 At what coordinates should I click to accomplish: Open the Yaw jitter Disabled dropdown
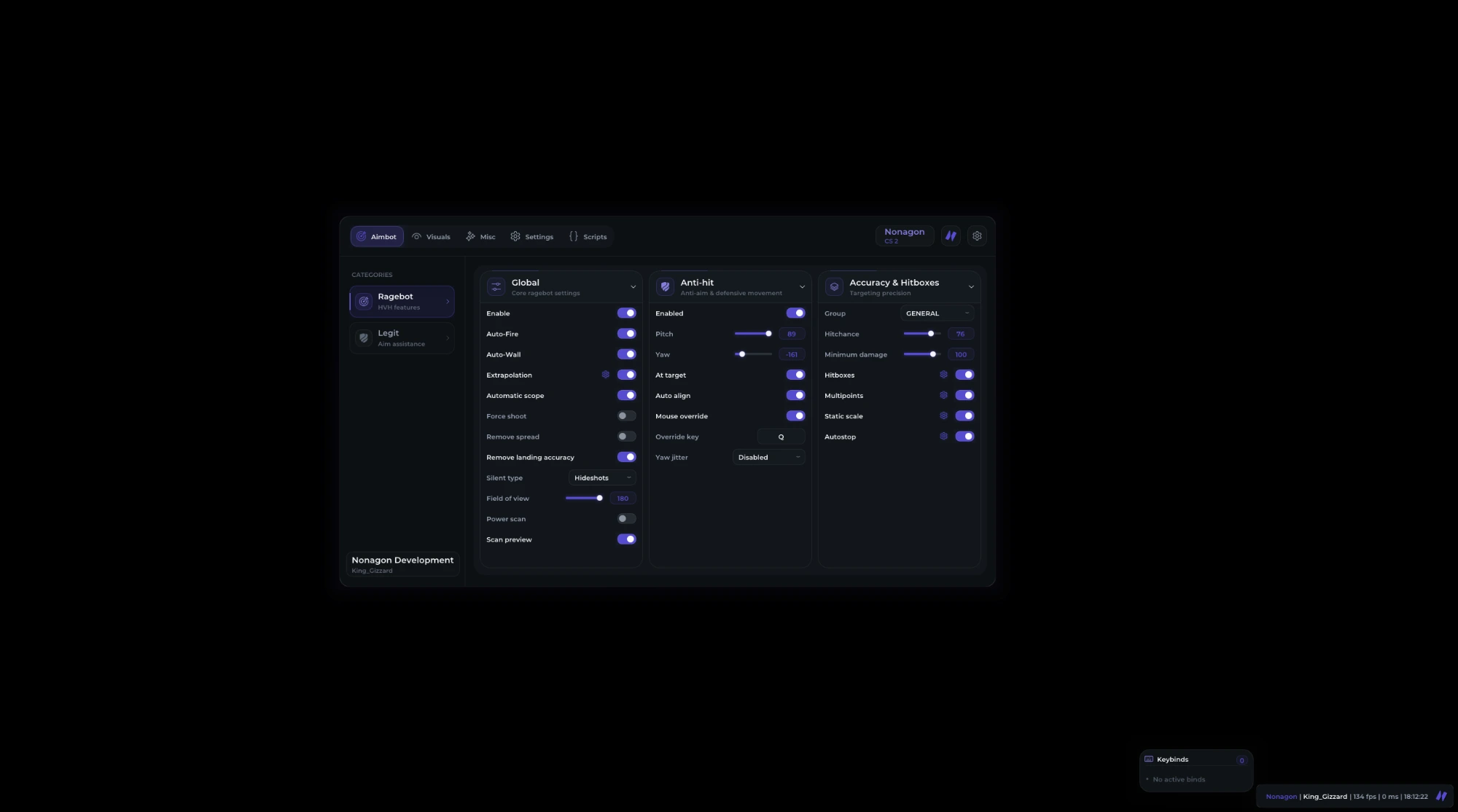(768, 457)
